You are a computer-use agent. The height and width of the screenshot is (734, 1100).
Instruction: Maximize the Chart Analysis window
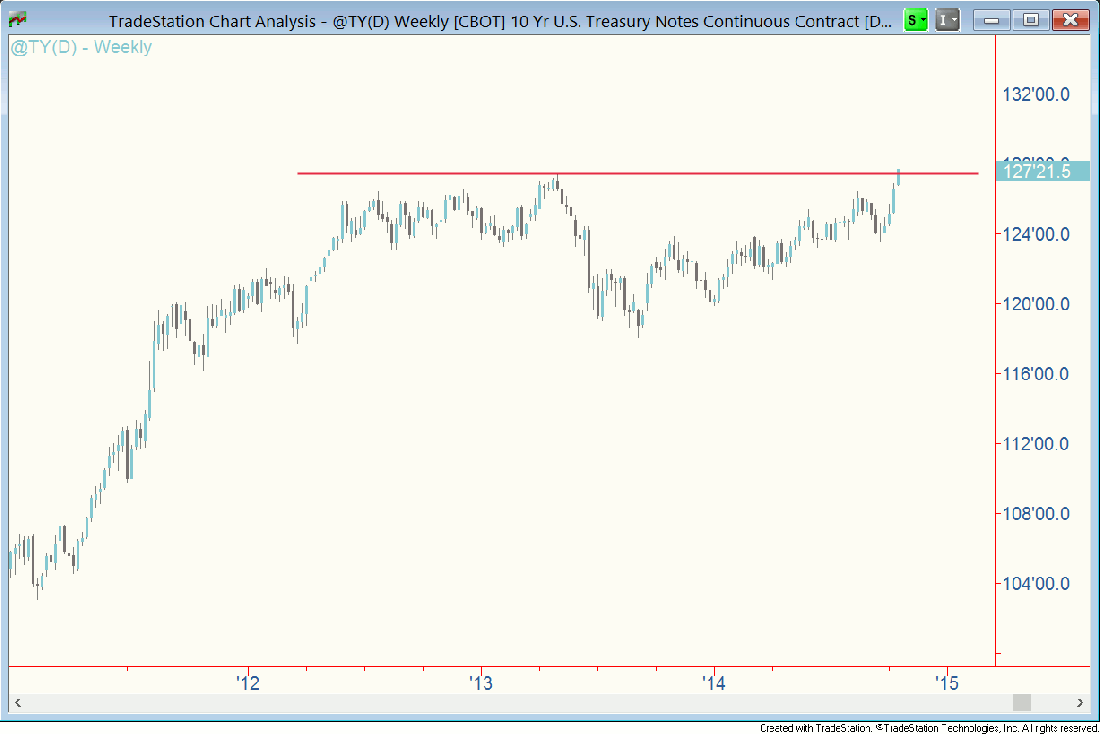click(x=1030, y=19)
